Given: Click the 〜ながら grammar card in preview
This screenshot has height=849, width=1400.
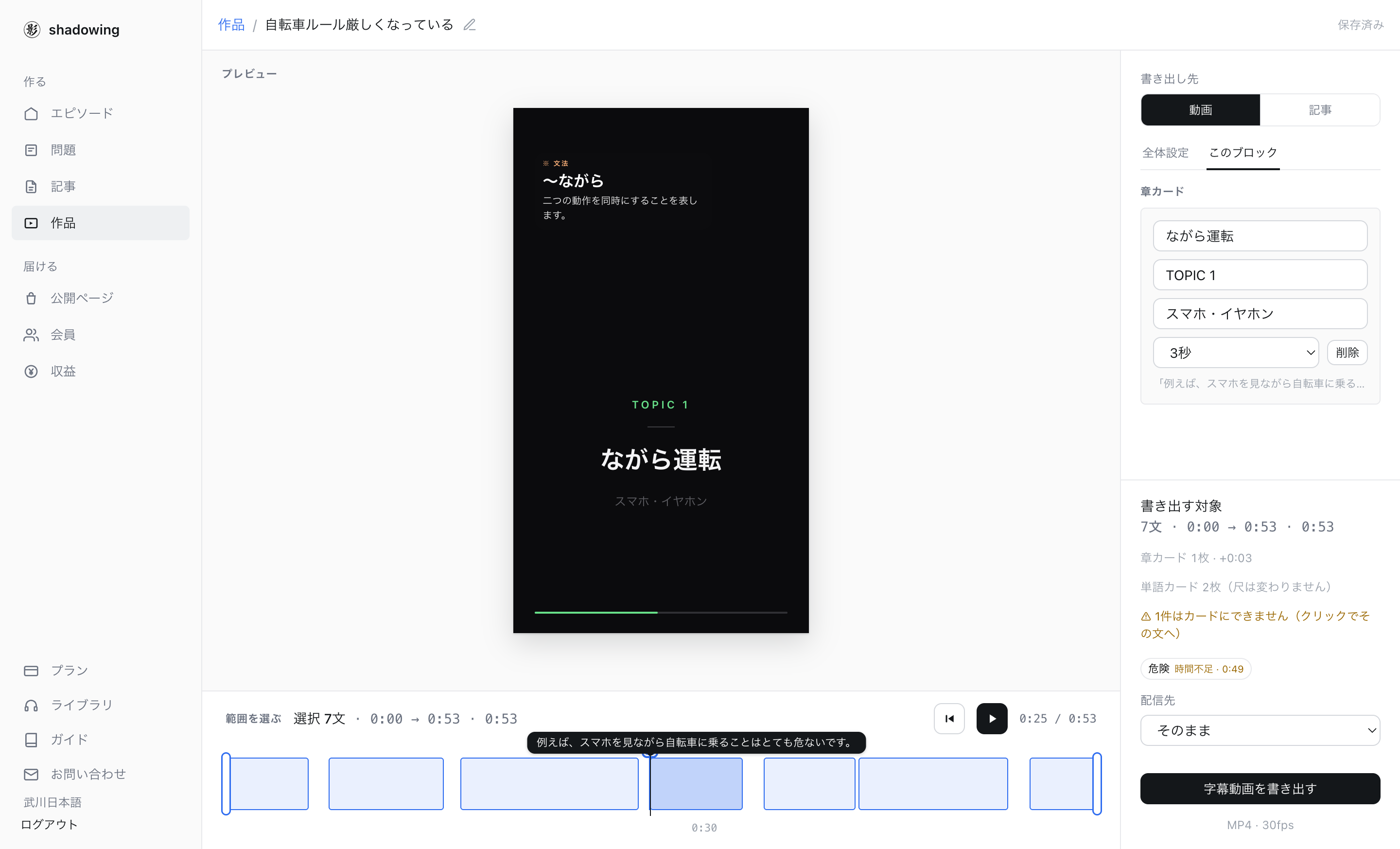Looking at the screenshot, I should [x=623, y=190].
